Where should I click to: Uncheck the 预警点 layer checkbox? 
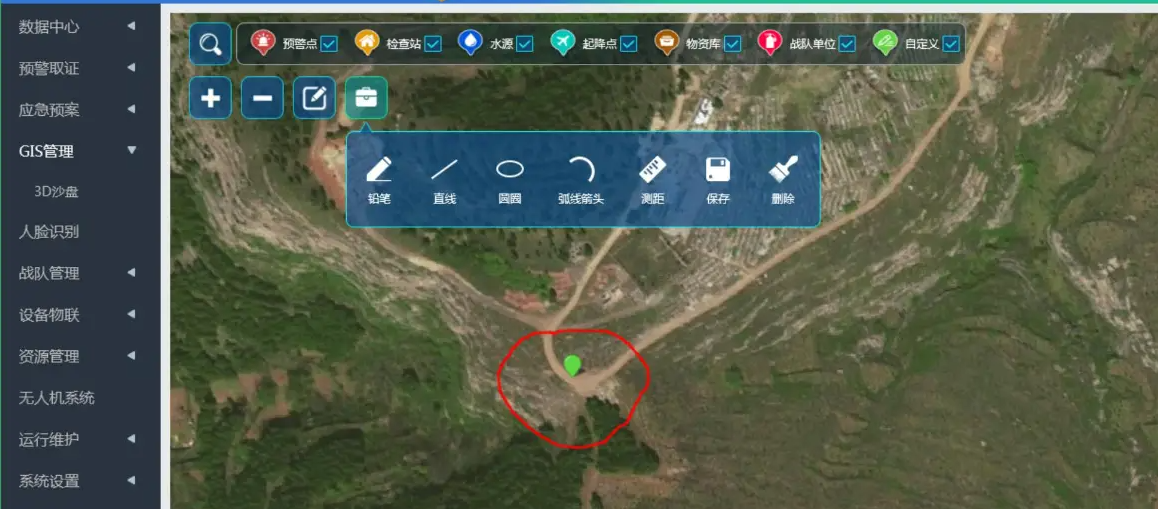[329, 44]
